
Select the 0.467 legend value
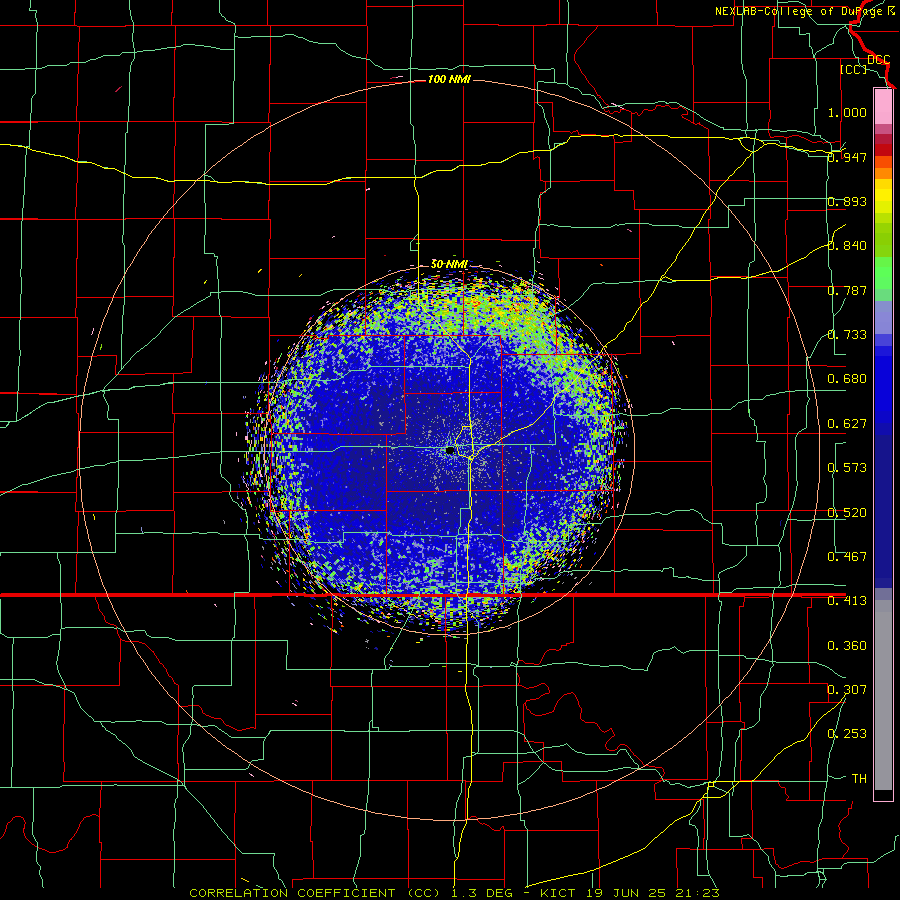click(x=847, y=557)
